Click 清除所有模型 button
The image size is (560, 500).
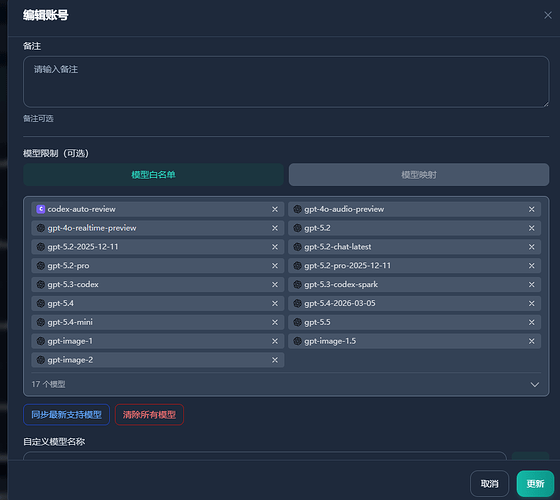pyautogui.click(x=149, y=415)
